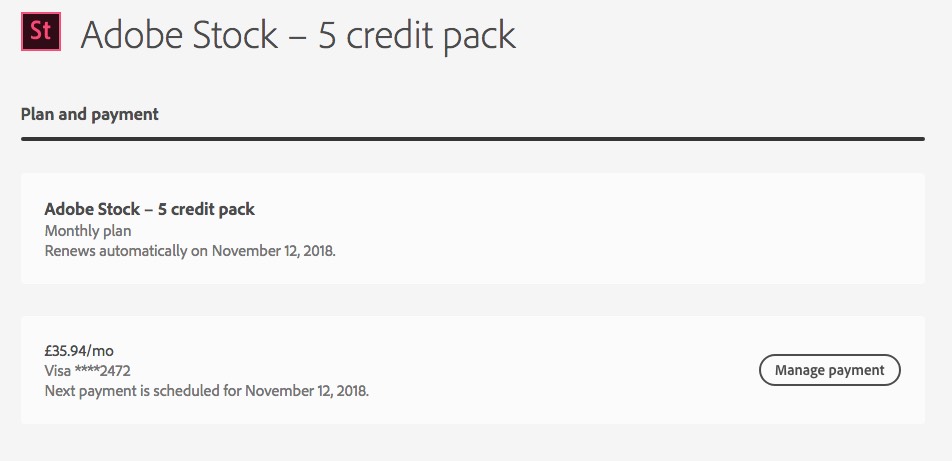Click the dark divider under Plan and payment
The height and width of the screenshot is (461, 952).
coord(472,139)
